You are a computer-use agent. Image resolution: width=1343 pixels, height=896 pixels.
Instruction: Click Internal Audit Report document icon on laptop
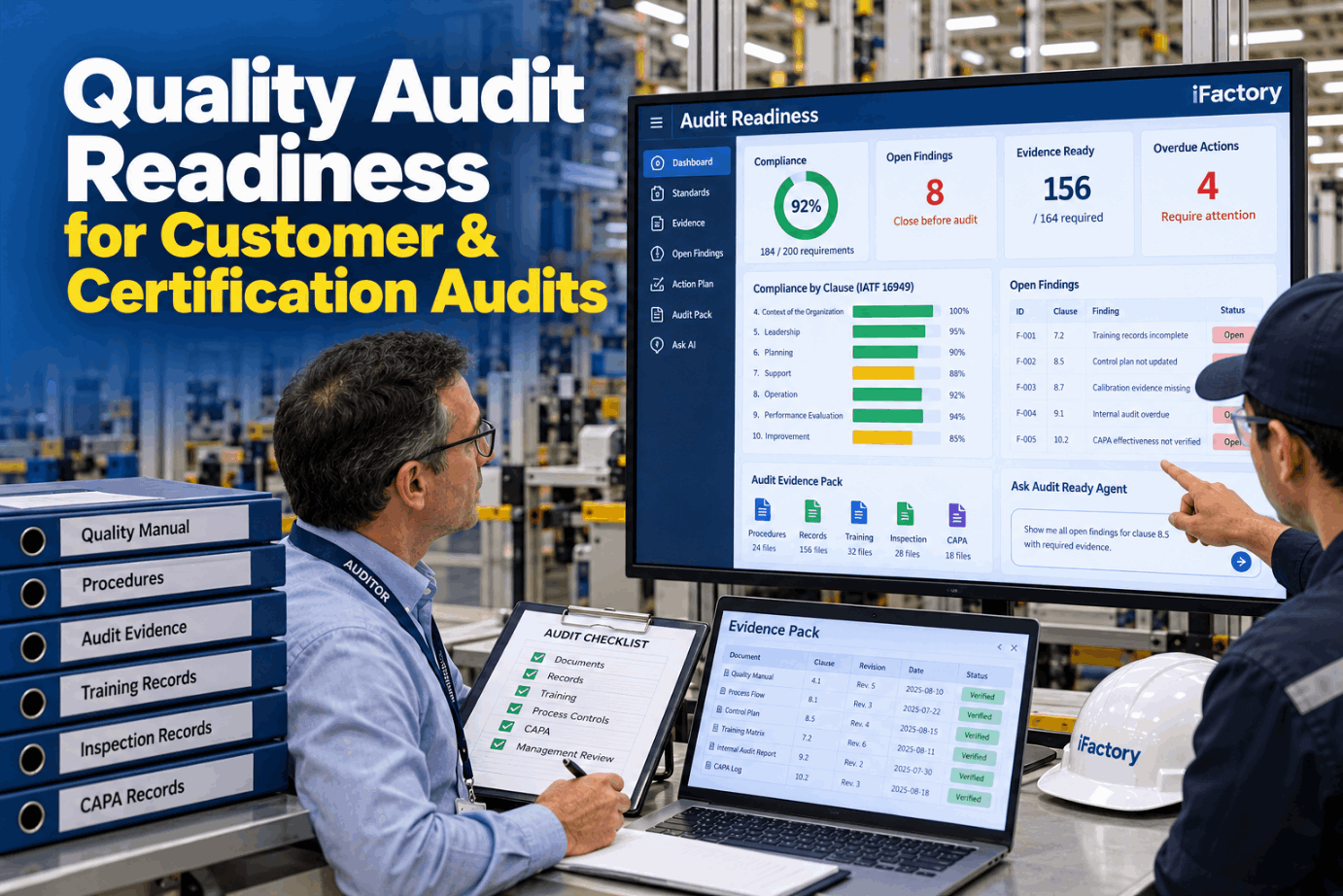[x=712, y=746]
